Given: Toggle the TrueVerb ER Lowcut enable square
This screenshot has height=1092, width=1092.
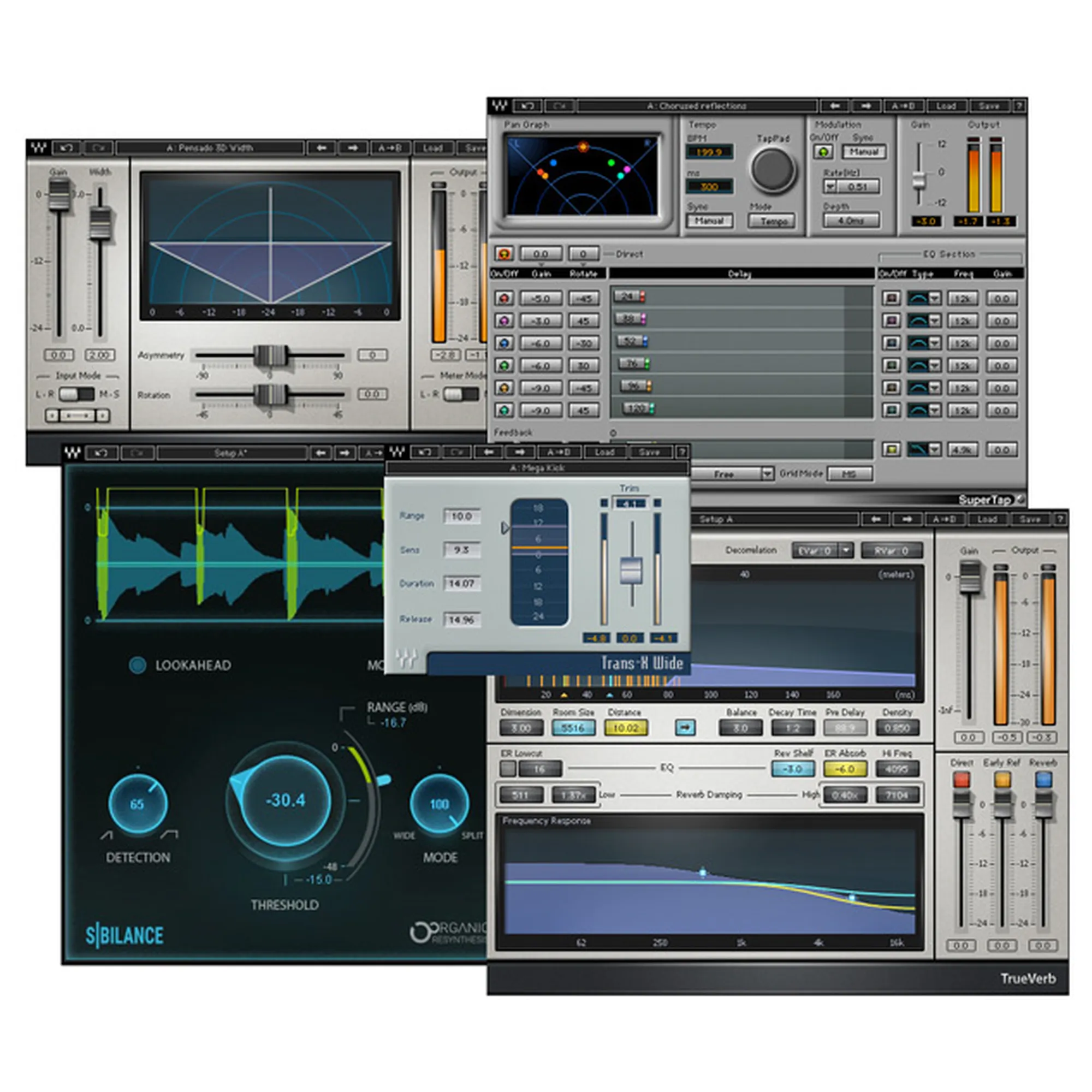Looking at the screenshot, I should click(x=508, y=768).
